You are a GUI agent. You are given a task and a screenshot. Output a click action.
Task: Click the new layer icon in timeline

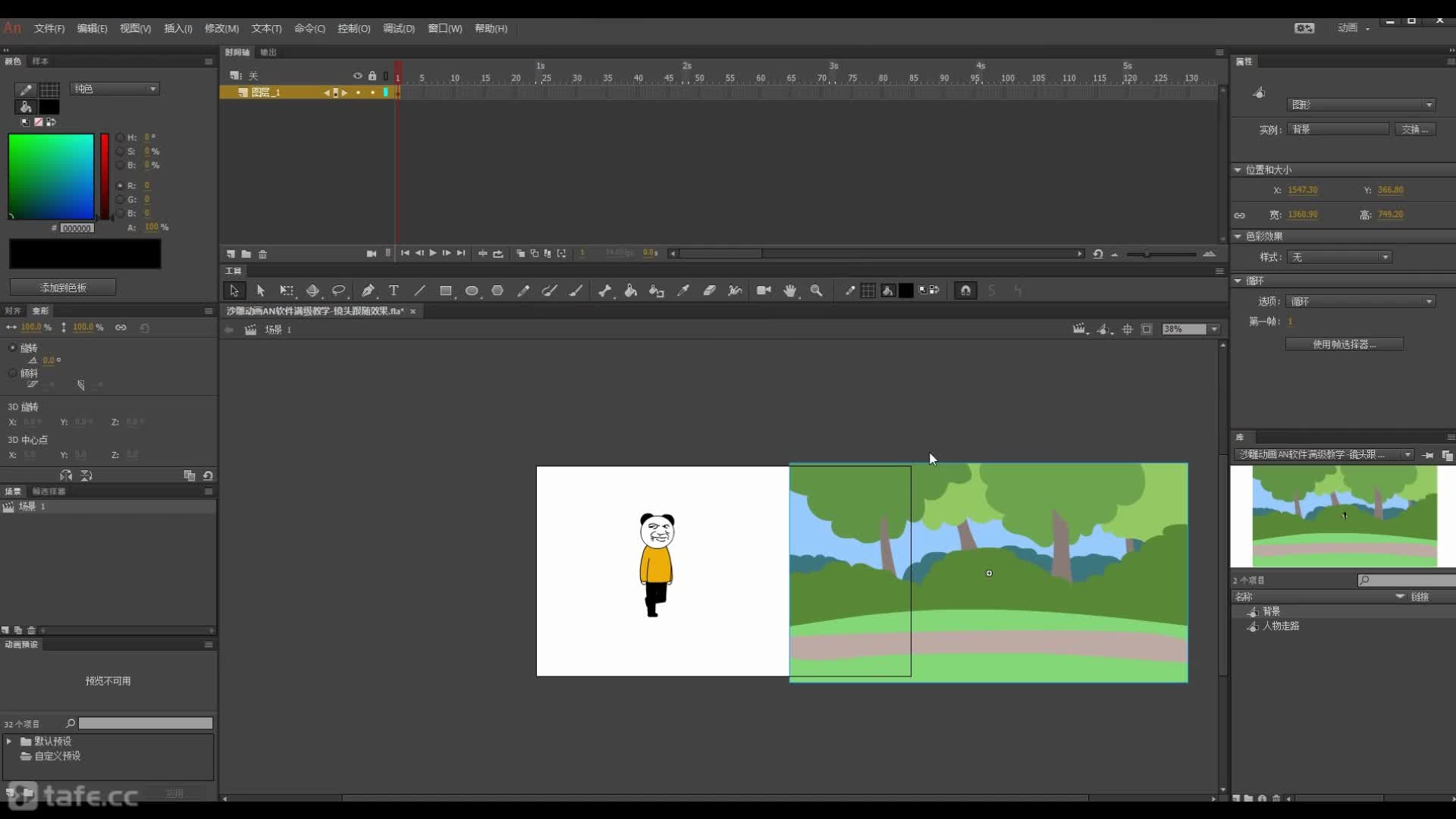[231, 254]
